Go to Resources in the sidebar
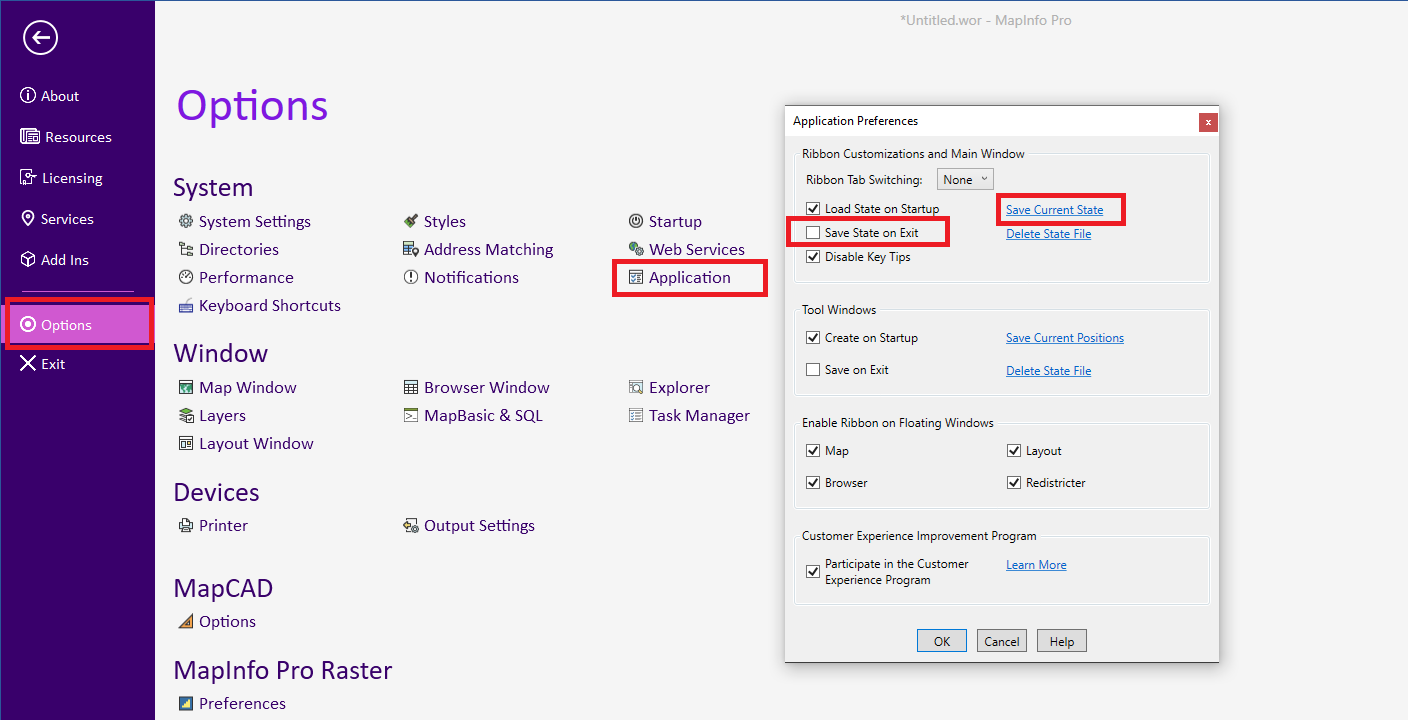 [x=66, y=137]
